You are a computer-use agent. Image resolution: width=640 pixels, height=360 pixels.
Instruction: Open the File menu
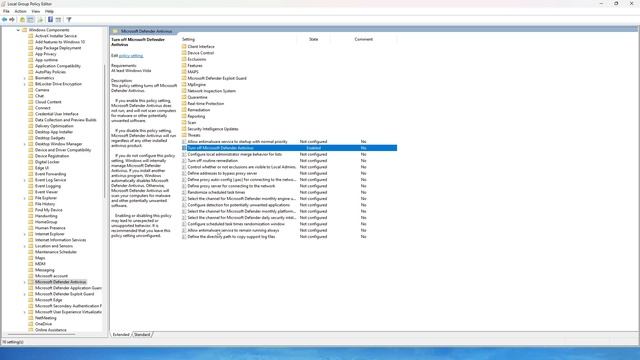coord(6,11)
